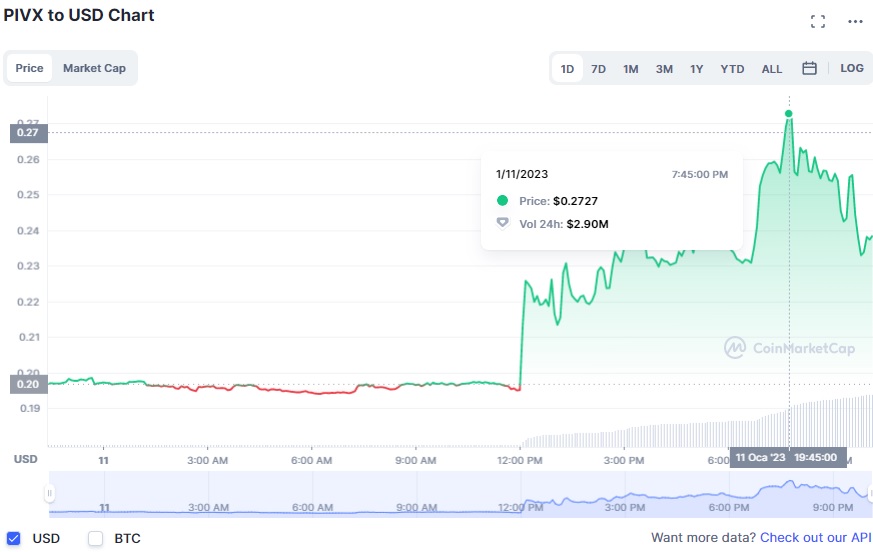Click the green peak price marker dot

tap(788, 114)
